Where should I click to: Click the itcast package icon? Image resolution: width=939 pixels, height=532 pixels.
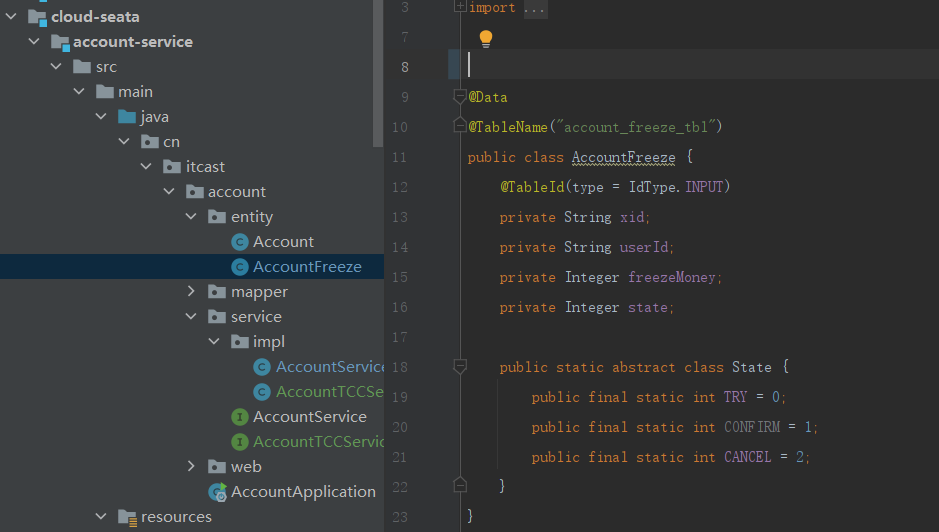(172, 167)
